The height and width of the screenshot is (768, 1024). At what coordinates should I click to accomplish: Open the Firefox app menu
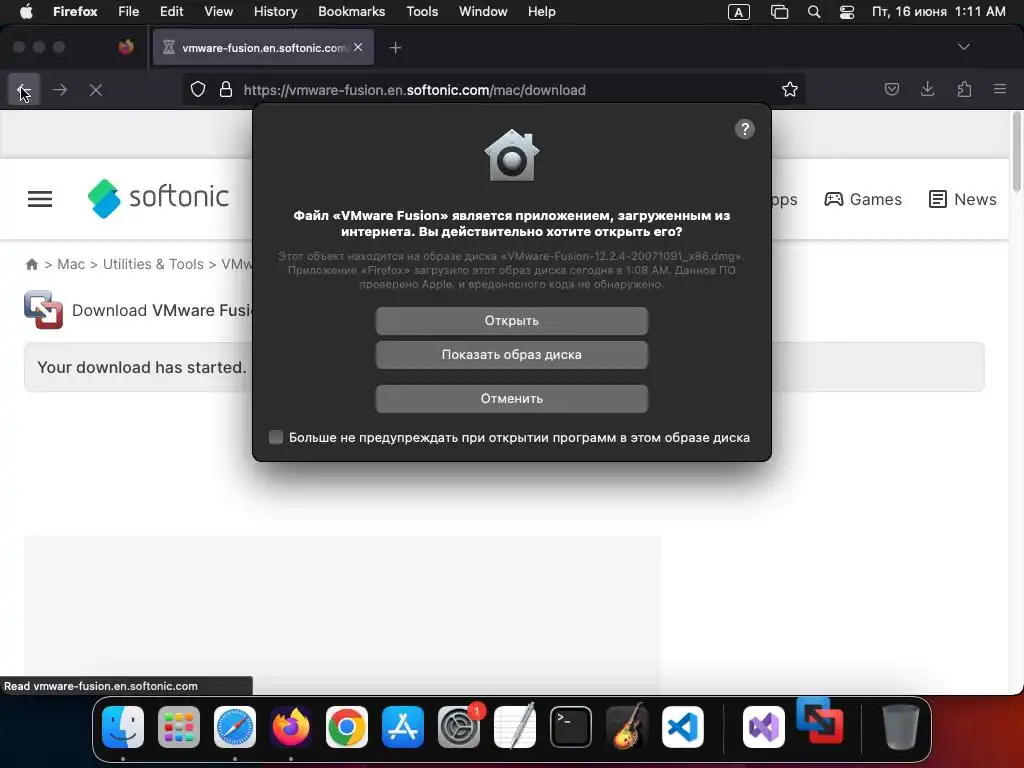point(75,12)
